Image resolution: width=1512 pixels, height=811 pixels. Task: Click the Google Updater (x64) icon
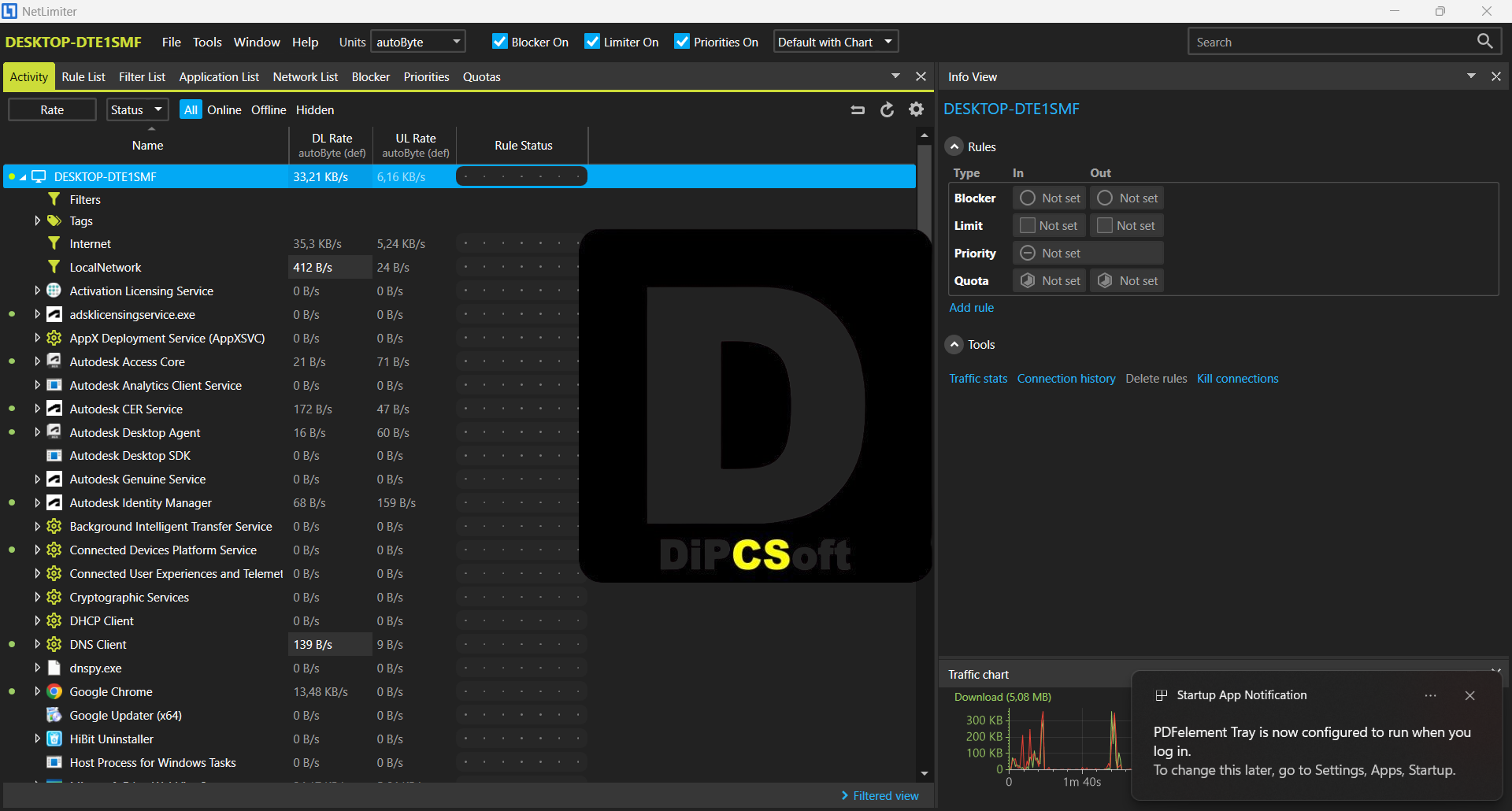(54, 715)
